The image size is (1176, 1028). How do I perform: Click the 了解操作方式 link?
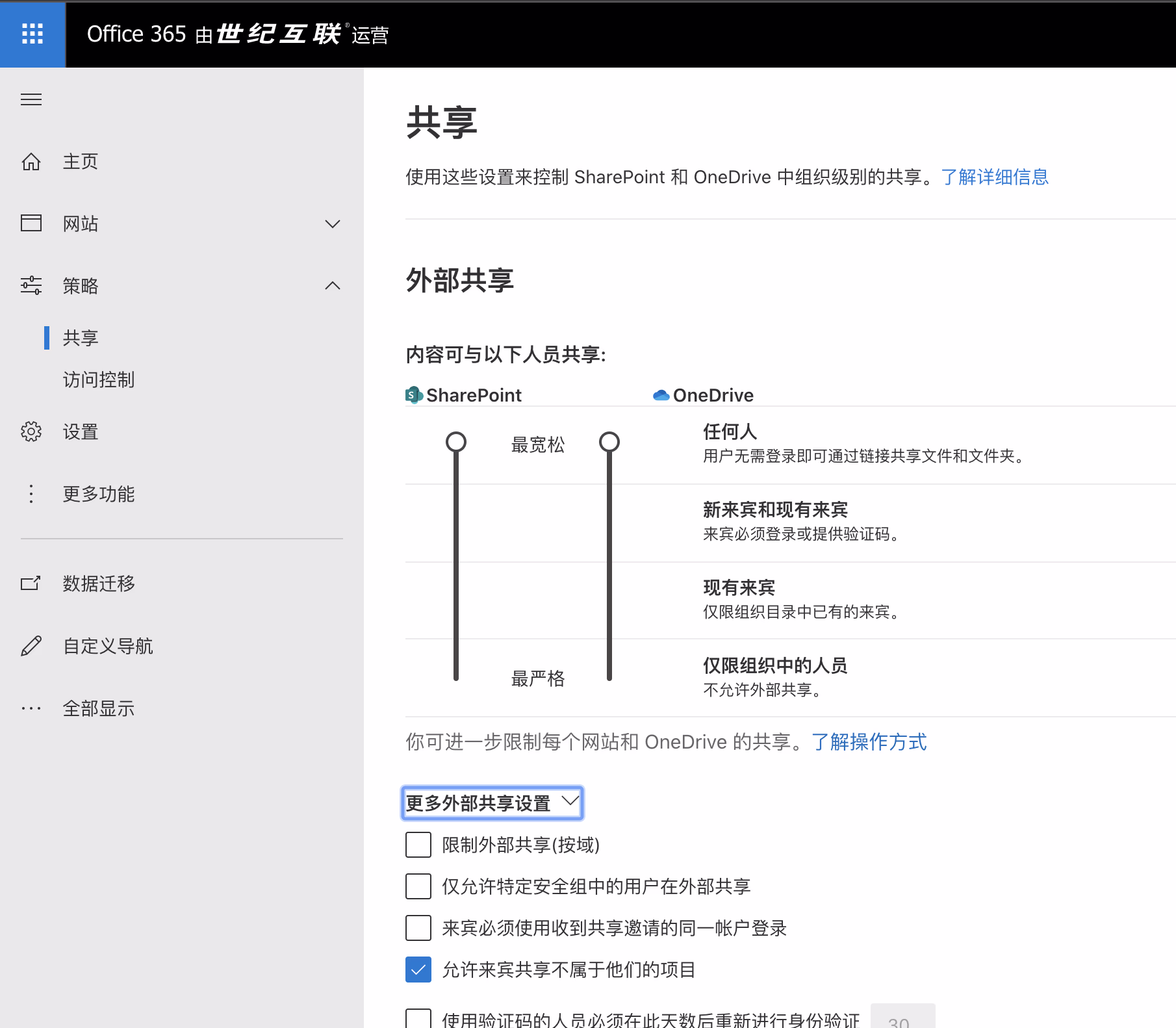pyautogui.click(x=869, y=741)
